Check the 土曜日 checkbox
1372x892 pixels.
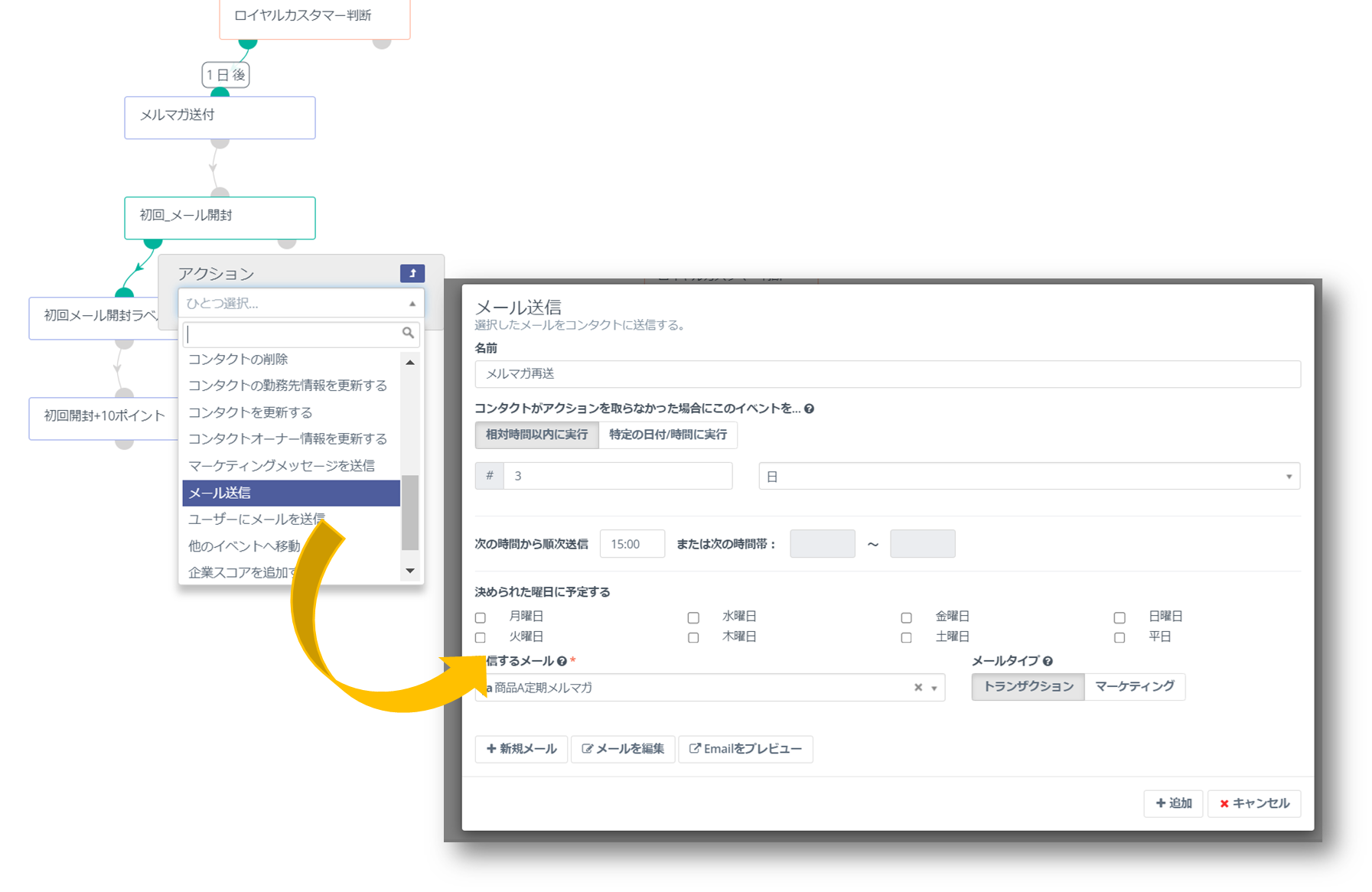906,637
